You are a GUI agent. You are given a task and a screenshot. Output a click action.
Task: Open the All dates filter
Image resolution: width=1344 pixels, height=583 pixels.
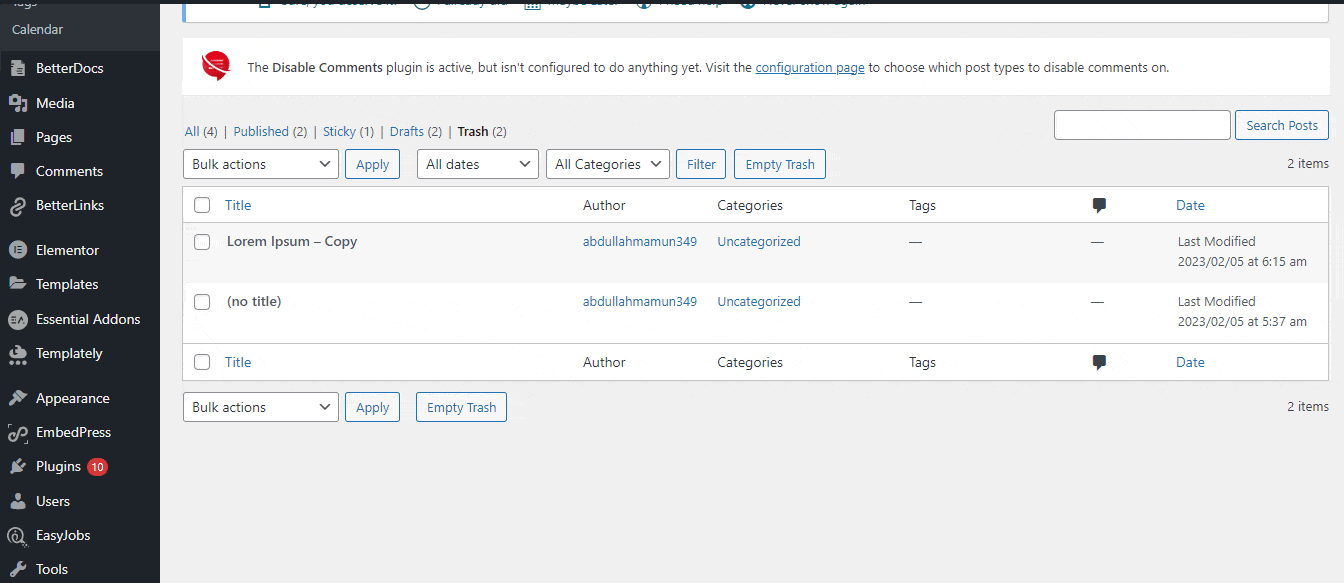[x=477, y=163]
